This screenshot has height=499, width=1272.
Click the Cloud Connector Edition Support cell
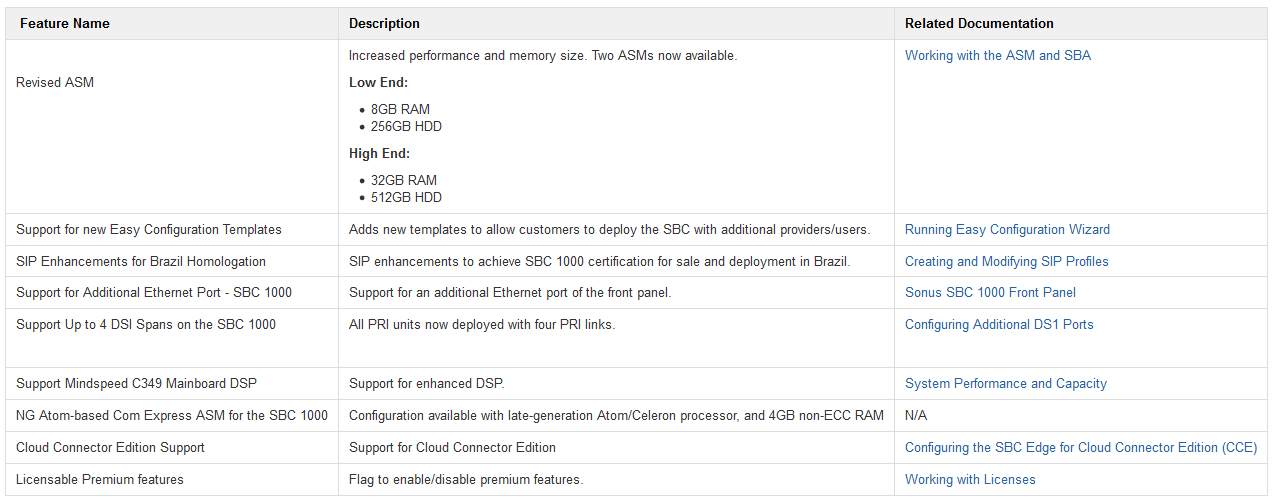[x=172, y=448]
